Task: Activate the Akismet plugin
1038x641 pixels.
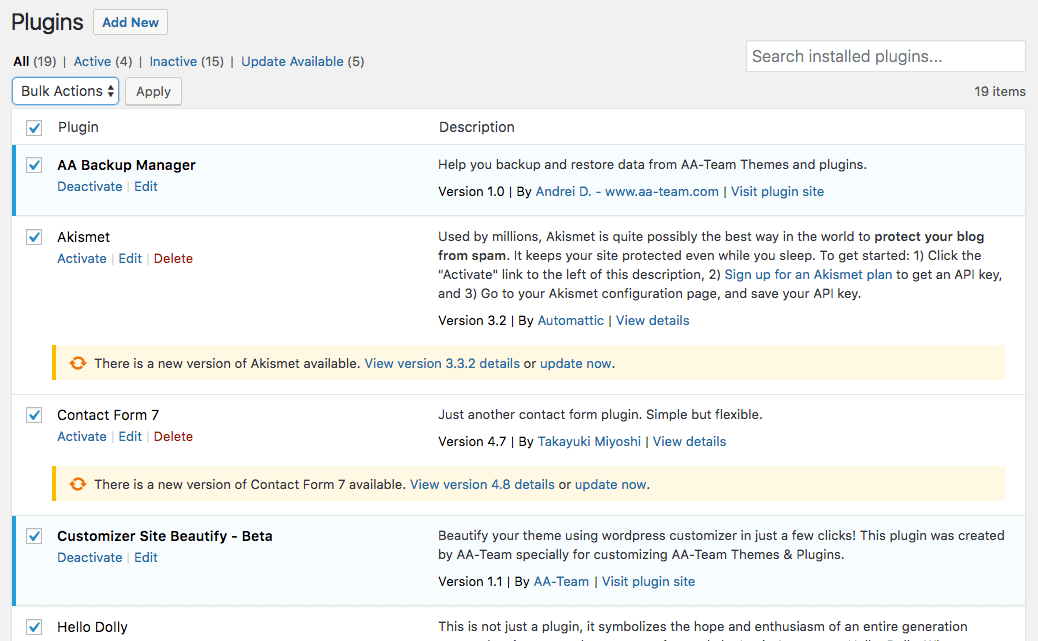Action: [81, 259]
